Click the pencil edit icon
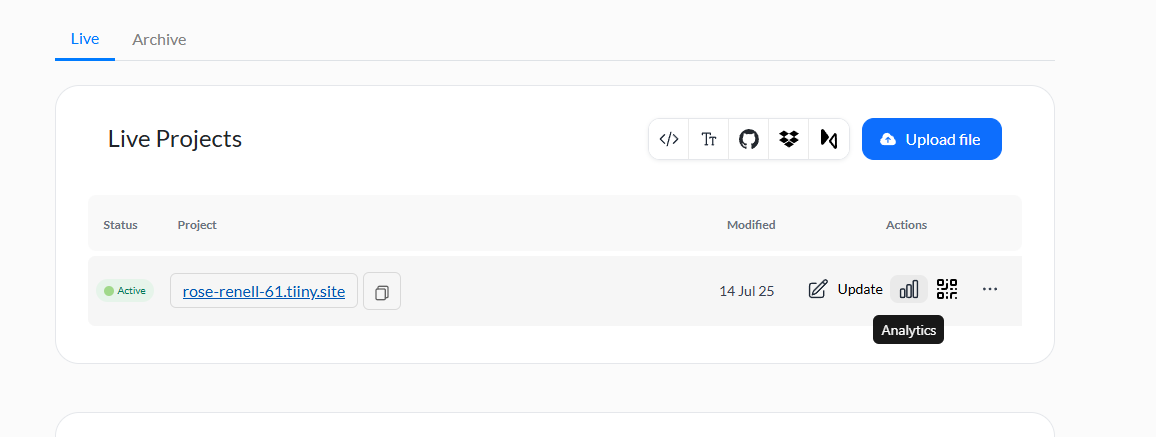1156x437 pixels. (x=818, y=289)
